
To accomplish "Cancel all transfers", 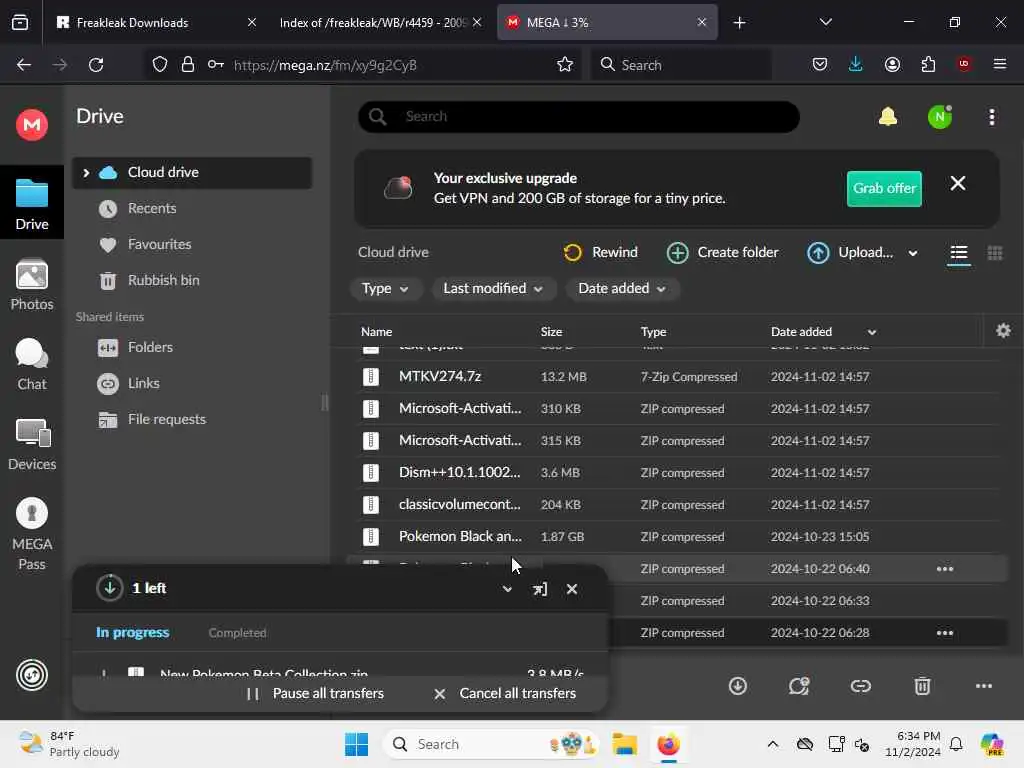I will (x=505, y=694).
